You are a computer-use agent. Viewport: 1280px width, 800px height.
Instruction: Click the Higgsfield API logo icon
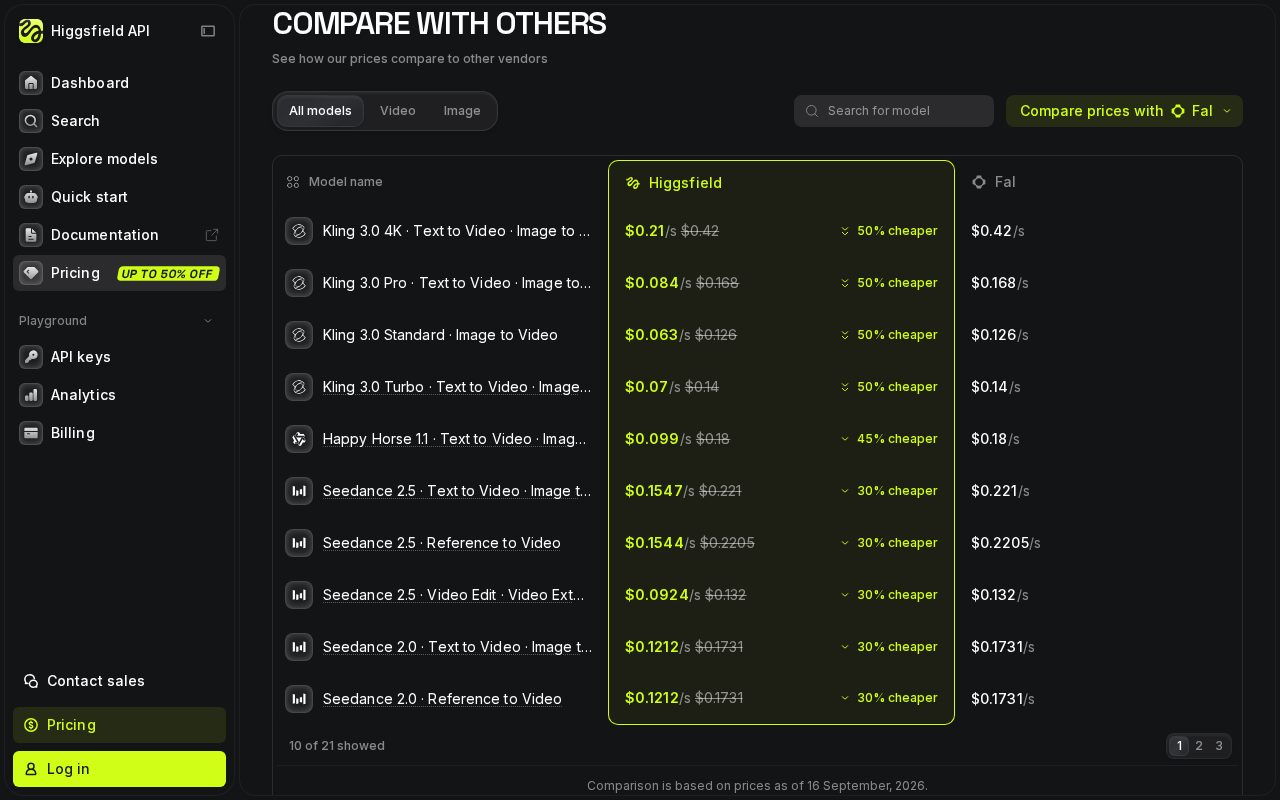pos(31,31)
